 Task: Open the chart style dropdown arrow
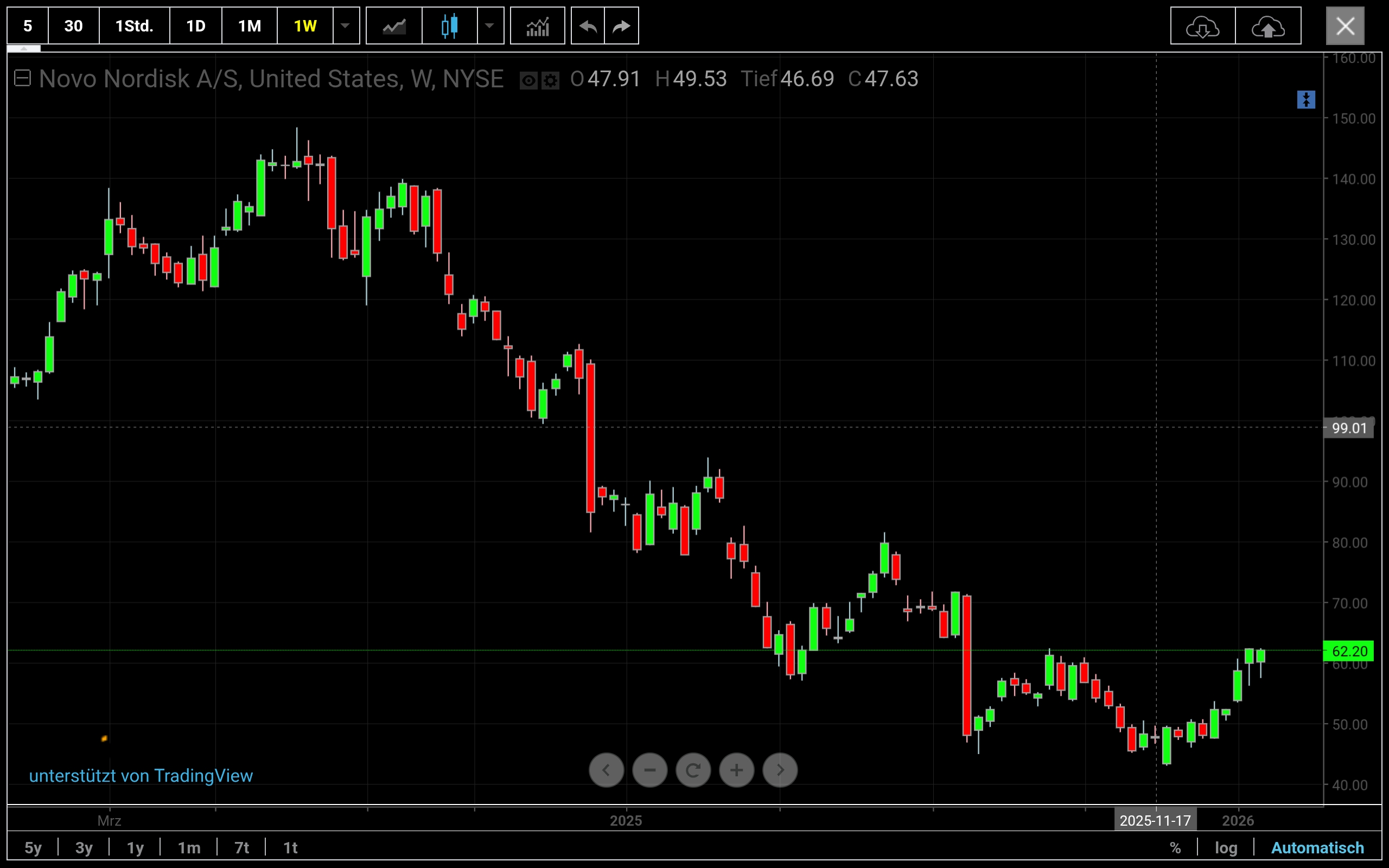pos(489,26)
